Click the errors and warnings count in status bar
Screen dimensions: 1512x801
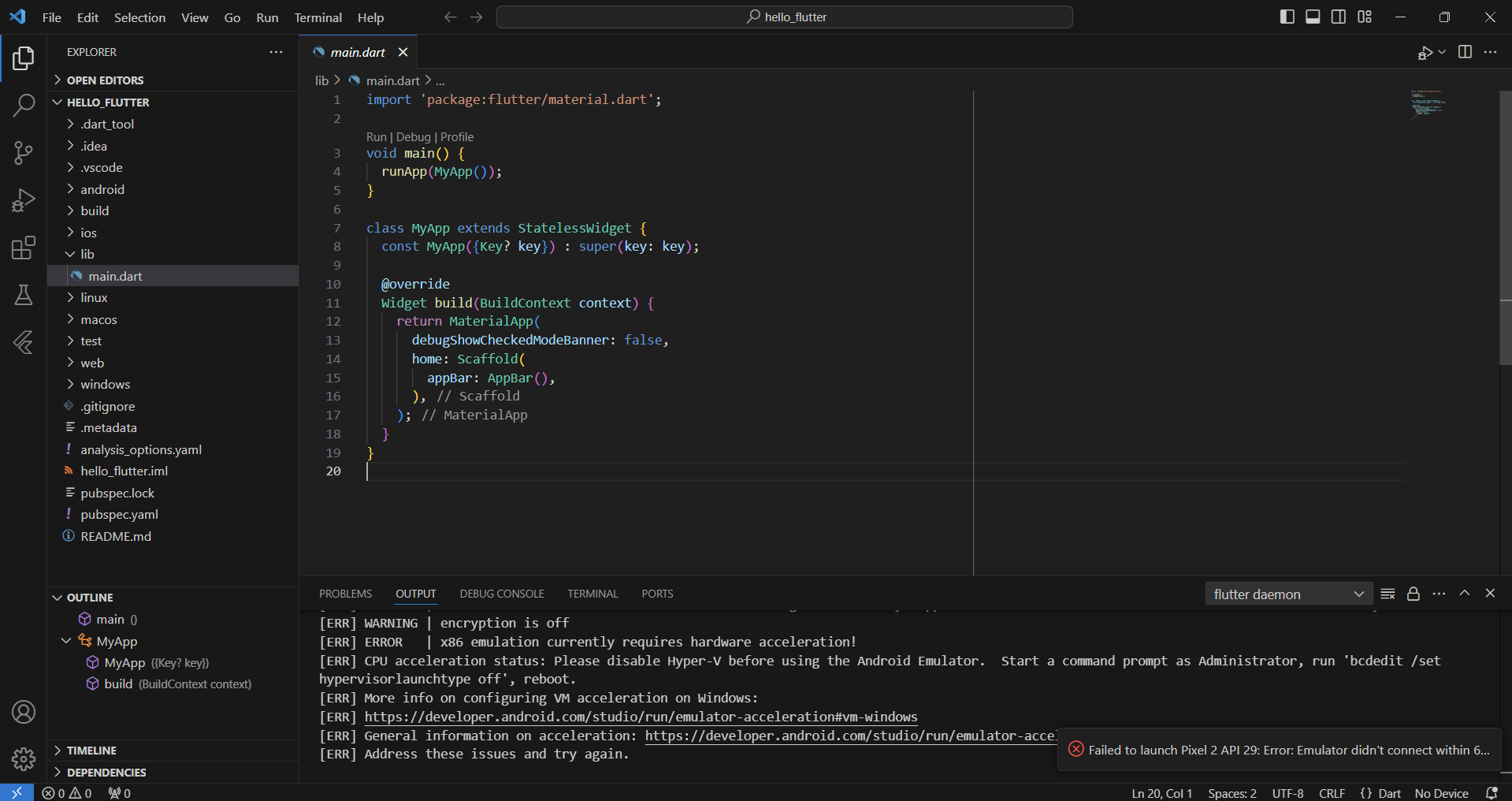[67, 793]
